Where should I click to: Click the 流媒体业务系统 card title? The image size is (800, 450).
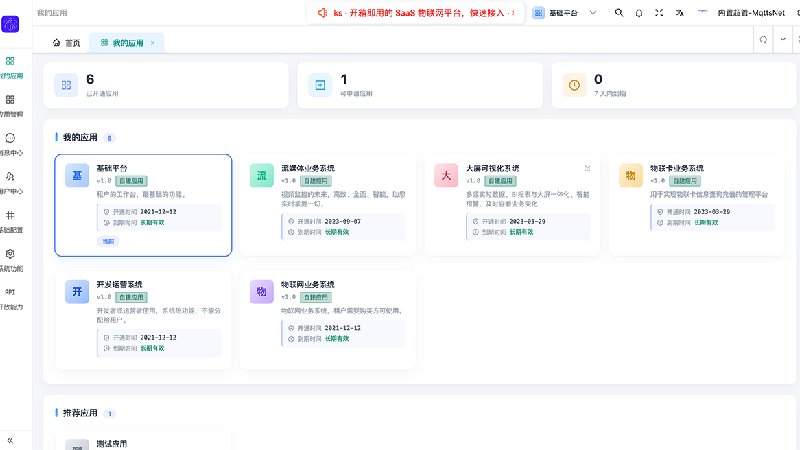pos(308,168)
